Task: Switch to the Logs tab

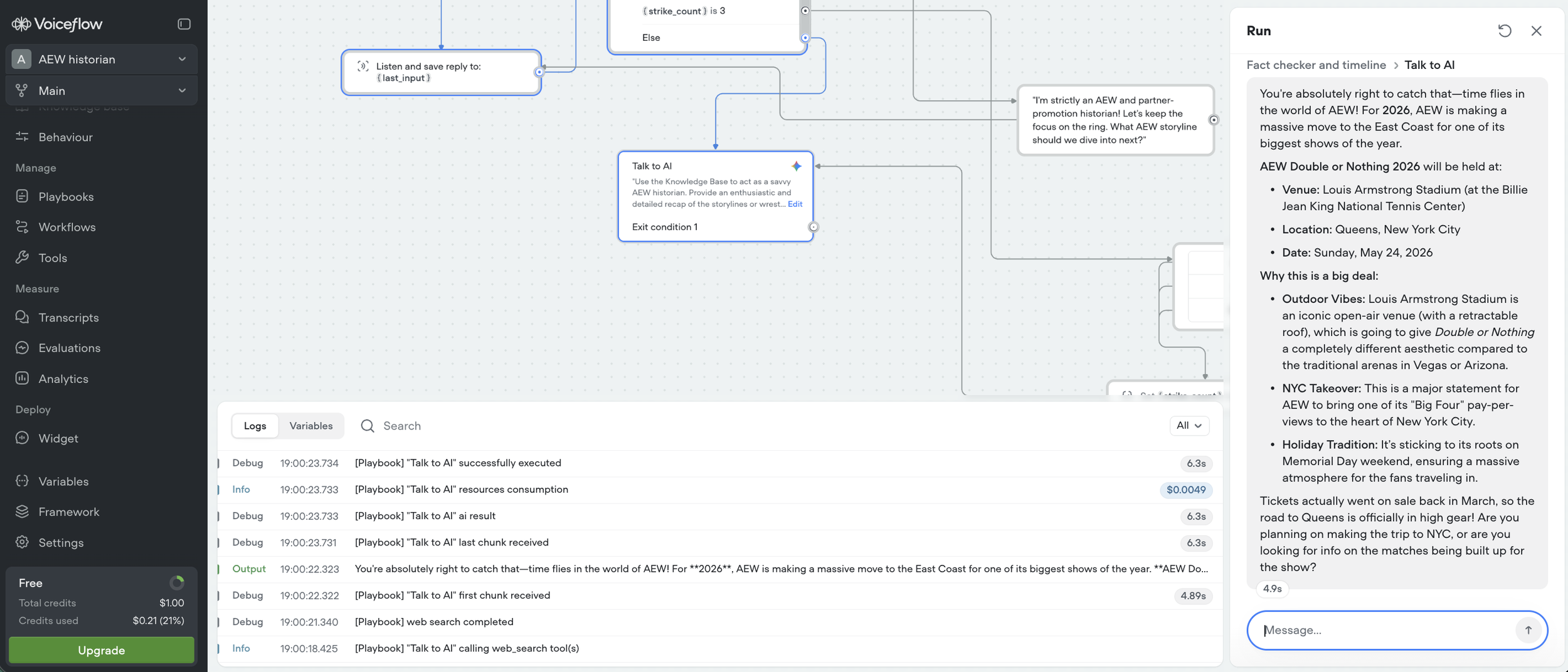Action: (255, 426)
